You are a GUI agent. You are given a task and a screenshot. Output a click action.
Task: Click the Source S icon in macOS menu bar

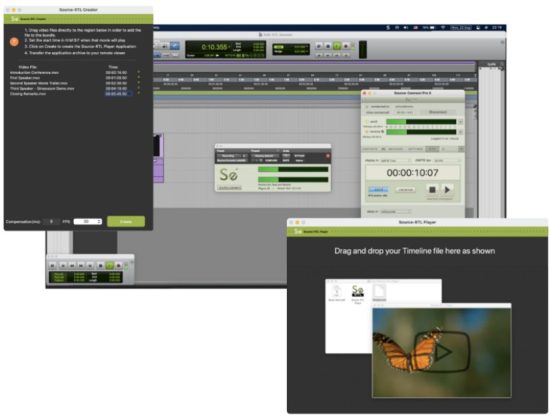click(x=388, y=27)
